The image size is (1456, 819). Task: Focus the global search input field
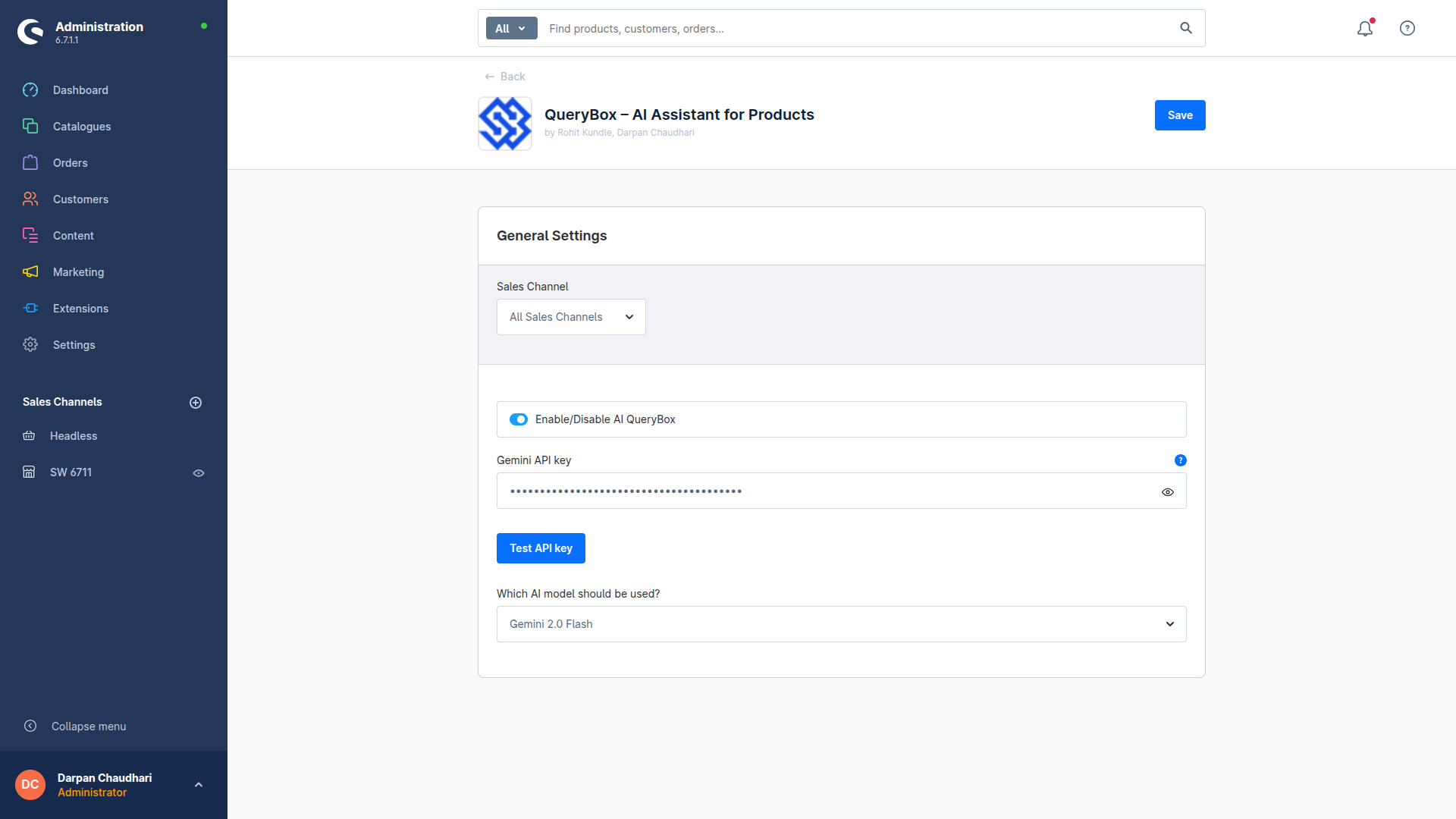(x=857, y=28)
